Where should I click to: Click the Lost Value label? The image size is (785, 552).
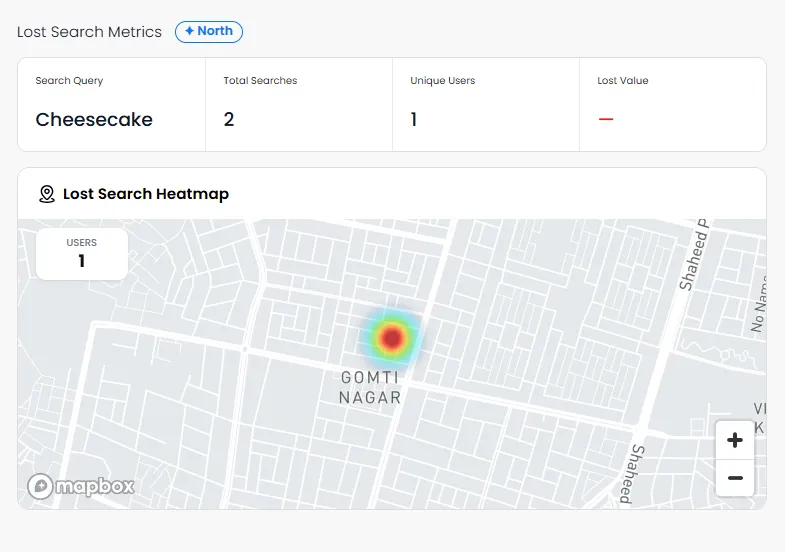point(623,81)
